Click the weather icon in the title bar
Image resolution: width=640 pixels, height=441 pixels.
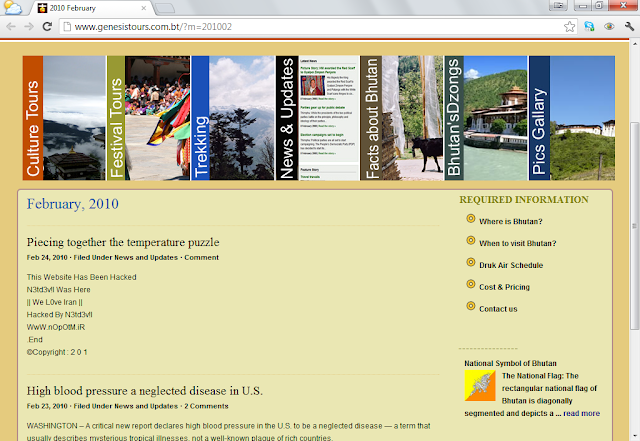pos(13,8)
